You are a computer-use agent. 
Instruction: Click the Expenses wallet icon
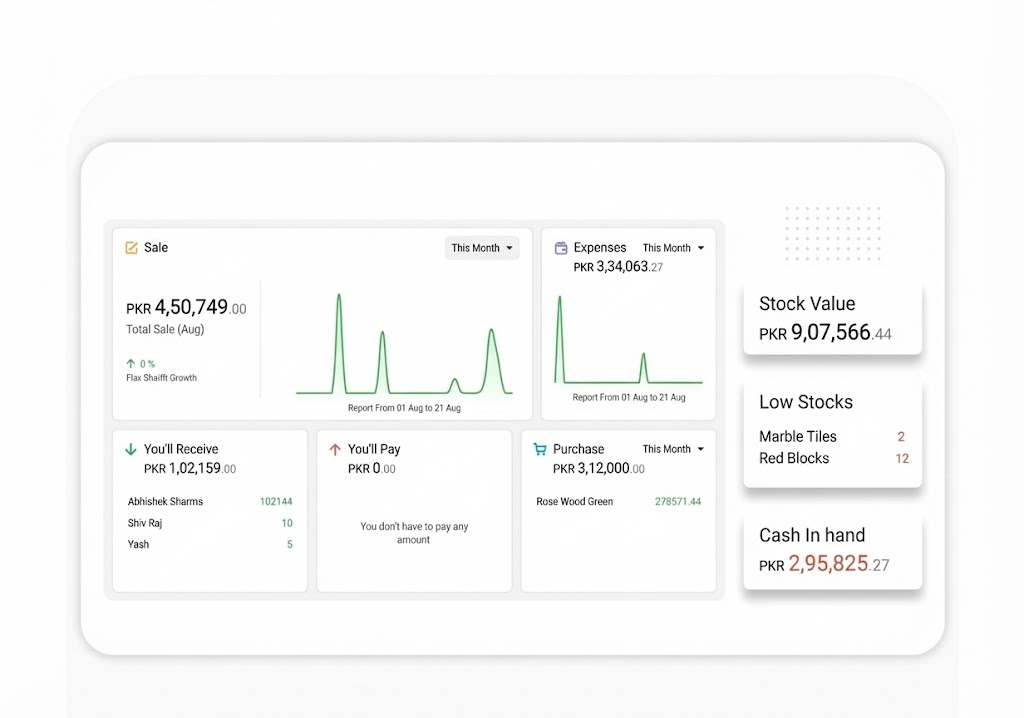point(561,248)
